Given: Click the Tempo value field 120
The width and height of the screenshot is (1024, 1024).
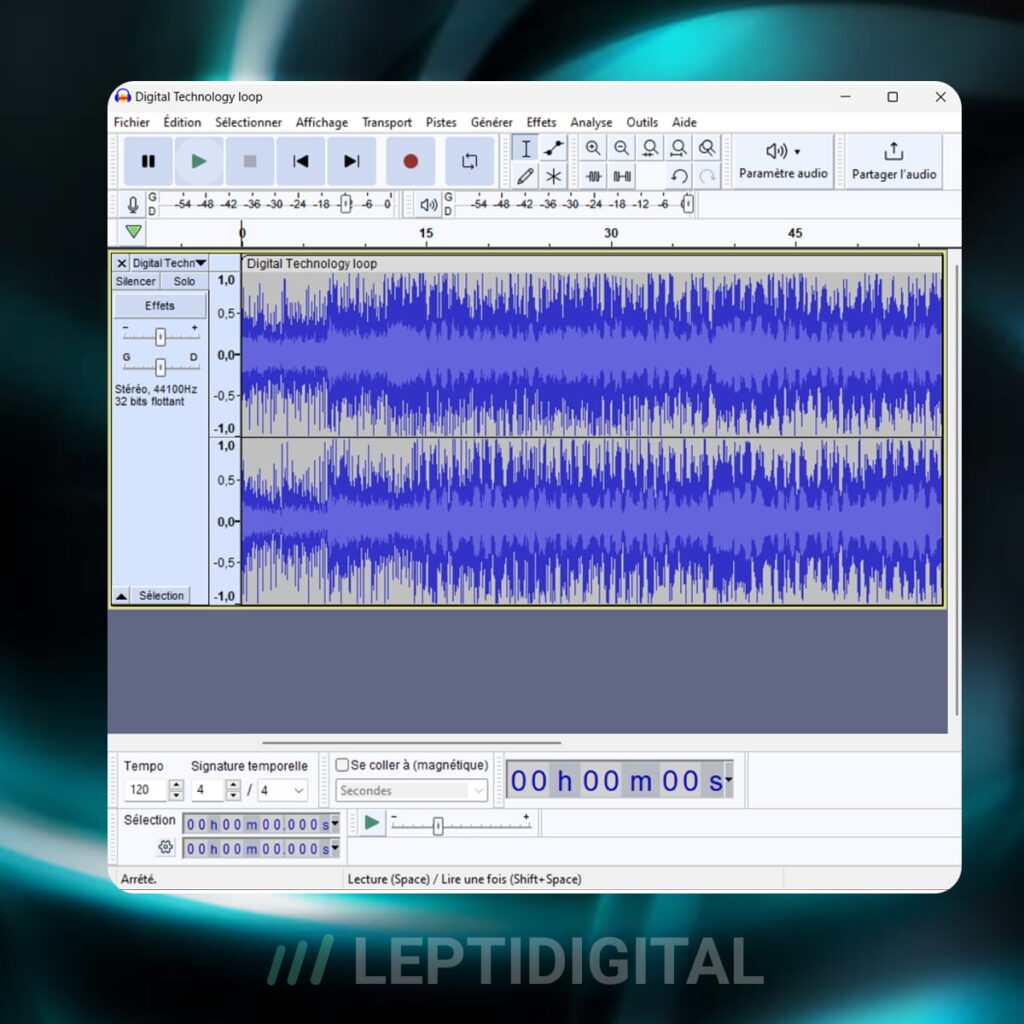Looking at the screenshot, I should coord(146,790).
